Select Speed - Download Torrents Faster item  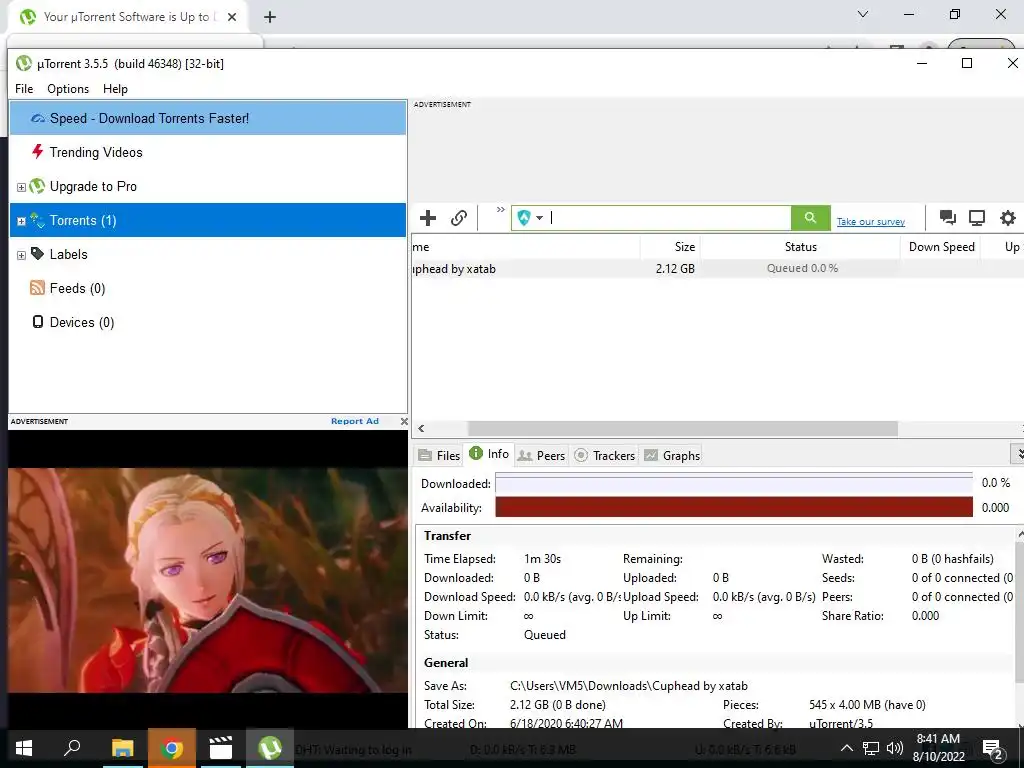[208, 118]
